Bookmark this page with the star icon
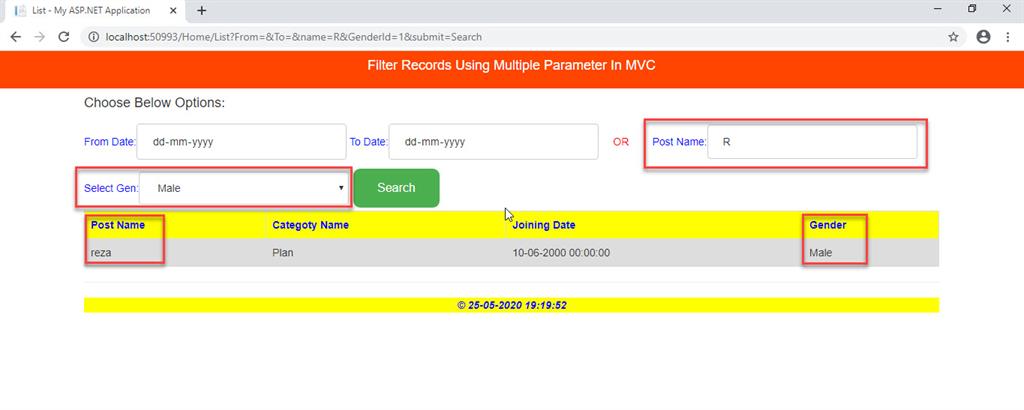 coord(953,37)
